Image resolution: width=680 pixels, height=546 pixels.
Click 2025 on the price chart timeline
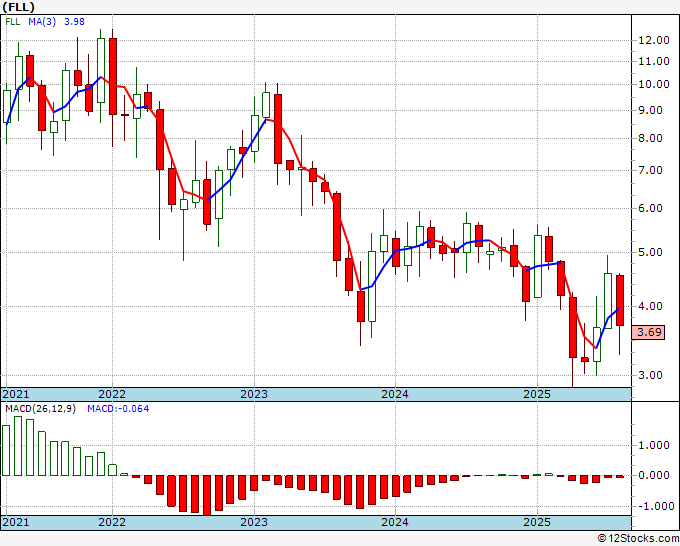click(537, 394)
